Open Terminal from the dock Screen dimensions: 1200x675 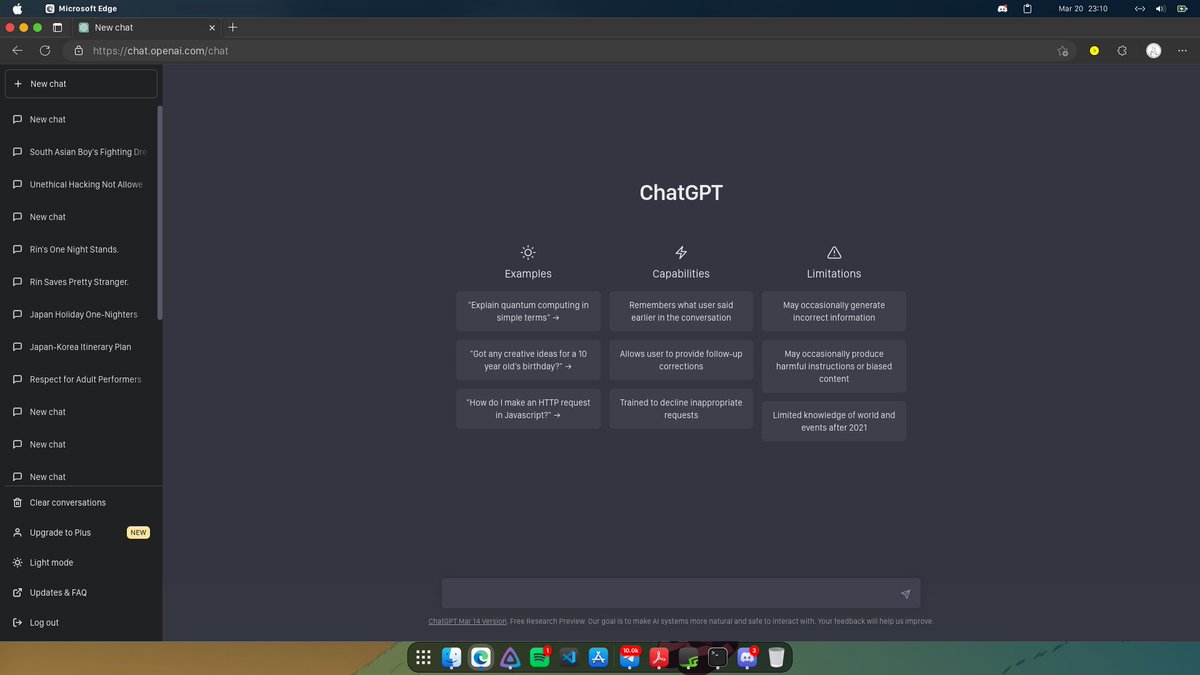point(717,657)
